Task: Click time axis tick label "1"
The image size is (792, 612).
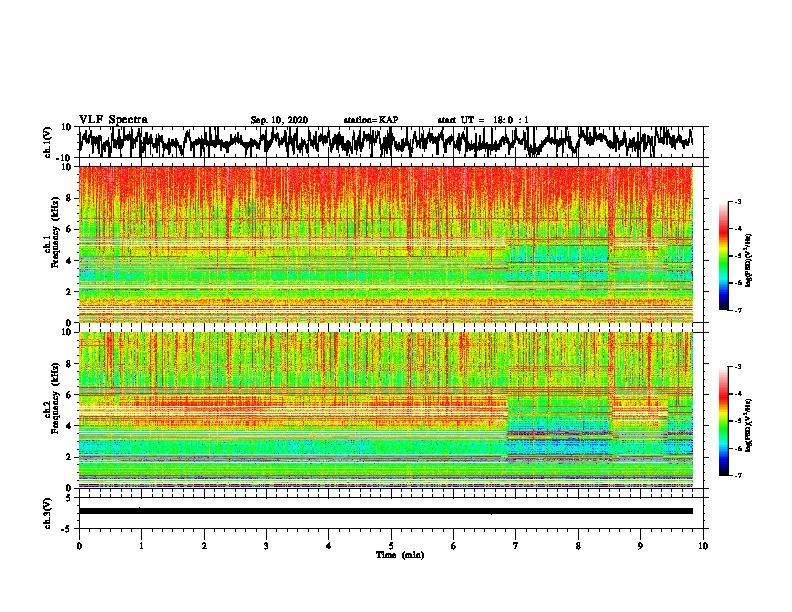Action: point(141,546)
